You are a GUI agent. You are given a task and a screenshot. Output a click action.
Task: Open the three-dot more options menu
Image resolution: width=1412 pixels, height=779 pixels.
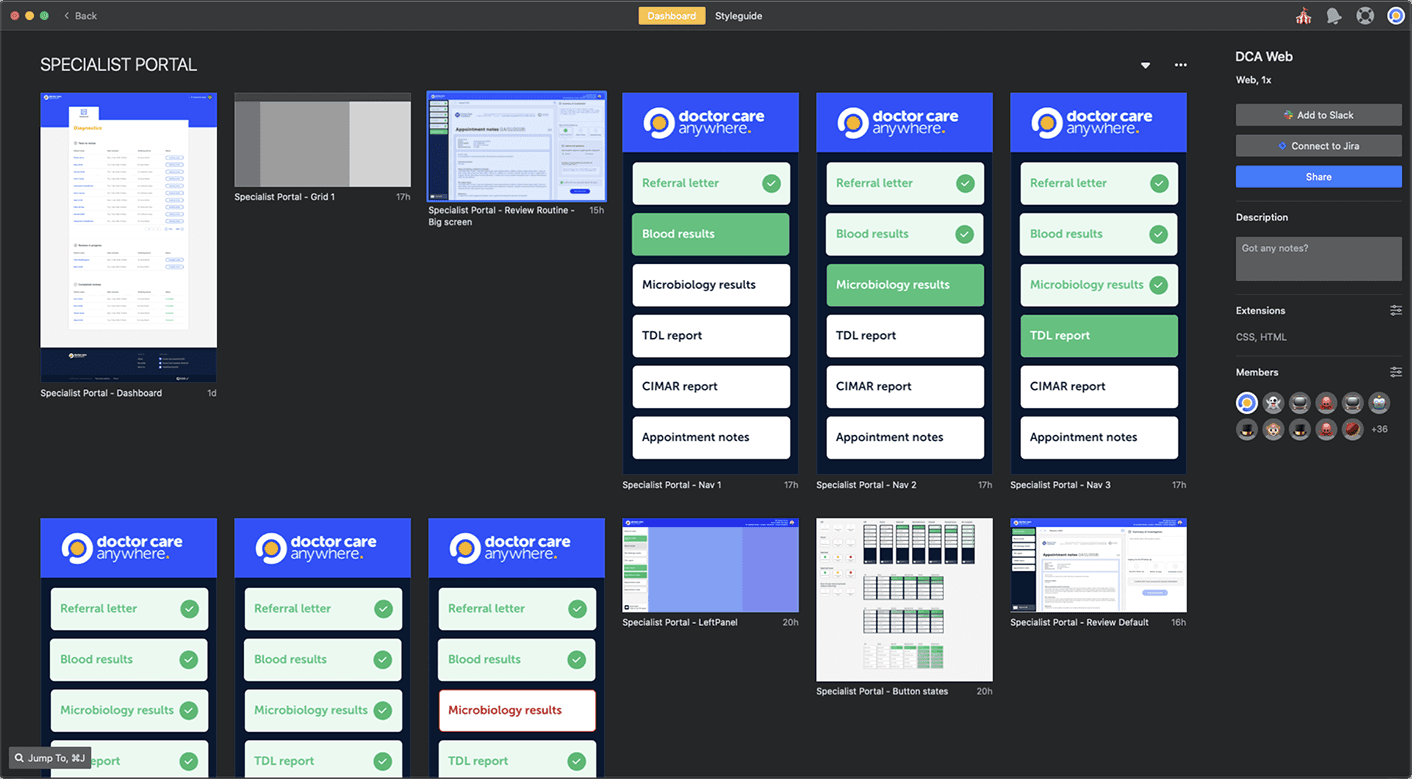click(x=1181, y=65)
